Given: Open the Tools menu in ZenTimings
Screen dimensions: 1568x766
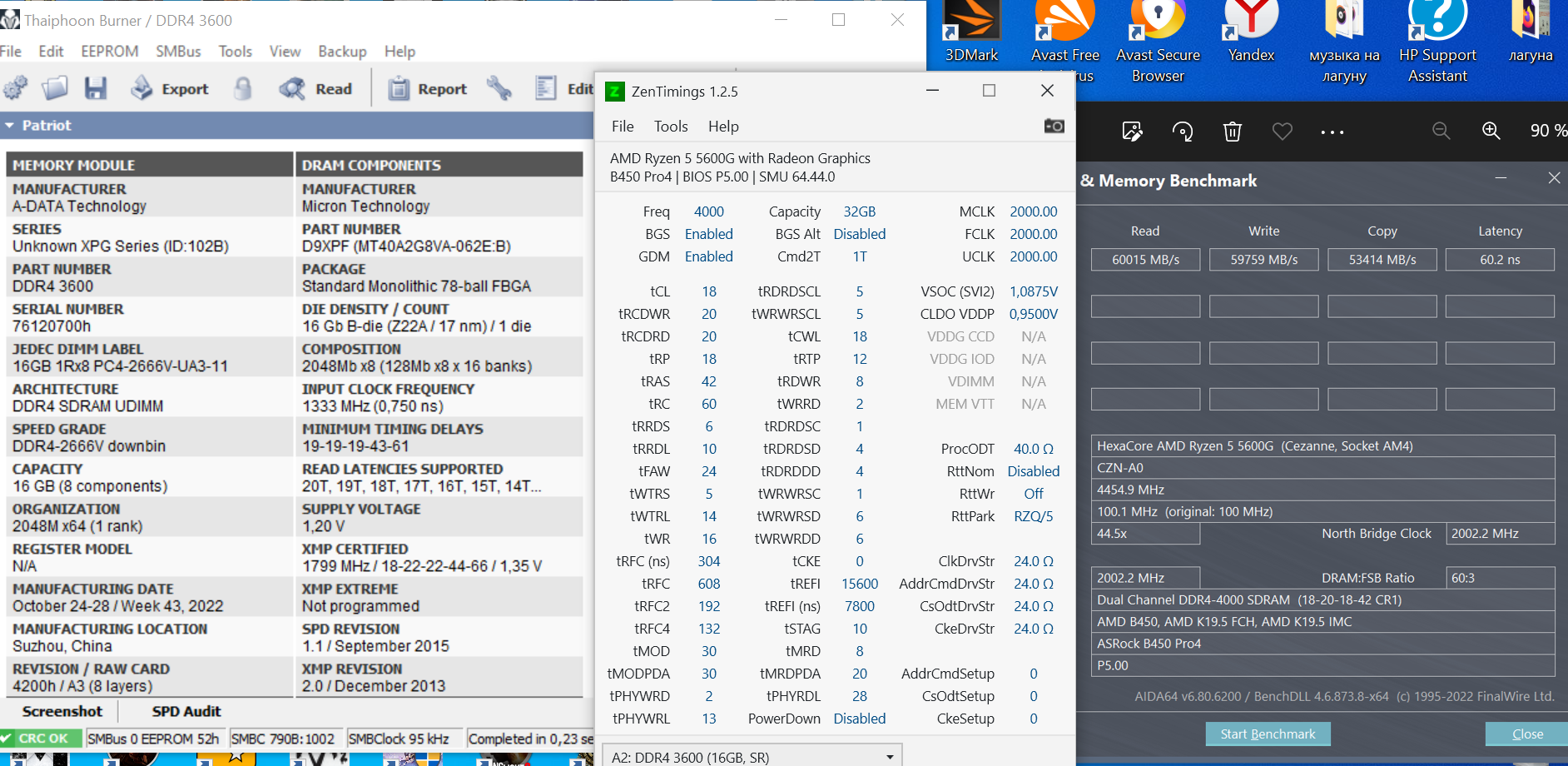Looking at the screenshot, I should tap(671, 127).
